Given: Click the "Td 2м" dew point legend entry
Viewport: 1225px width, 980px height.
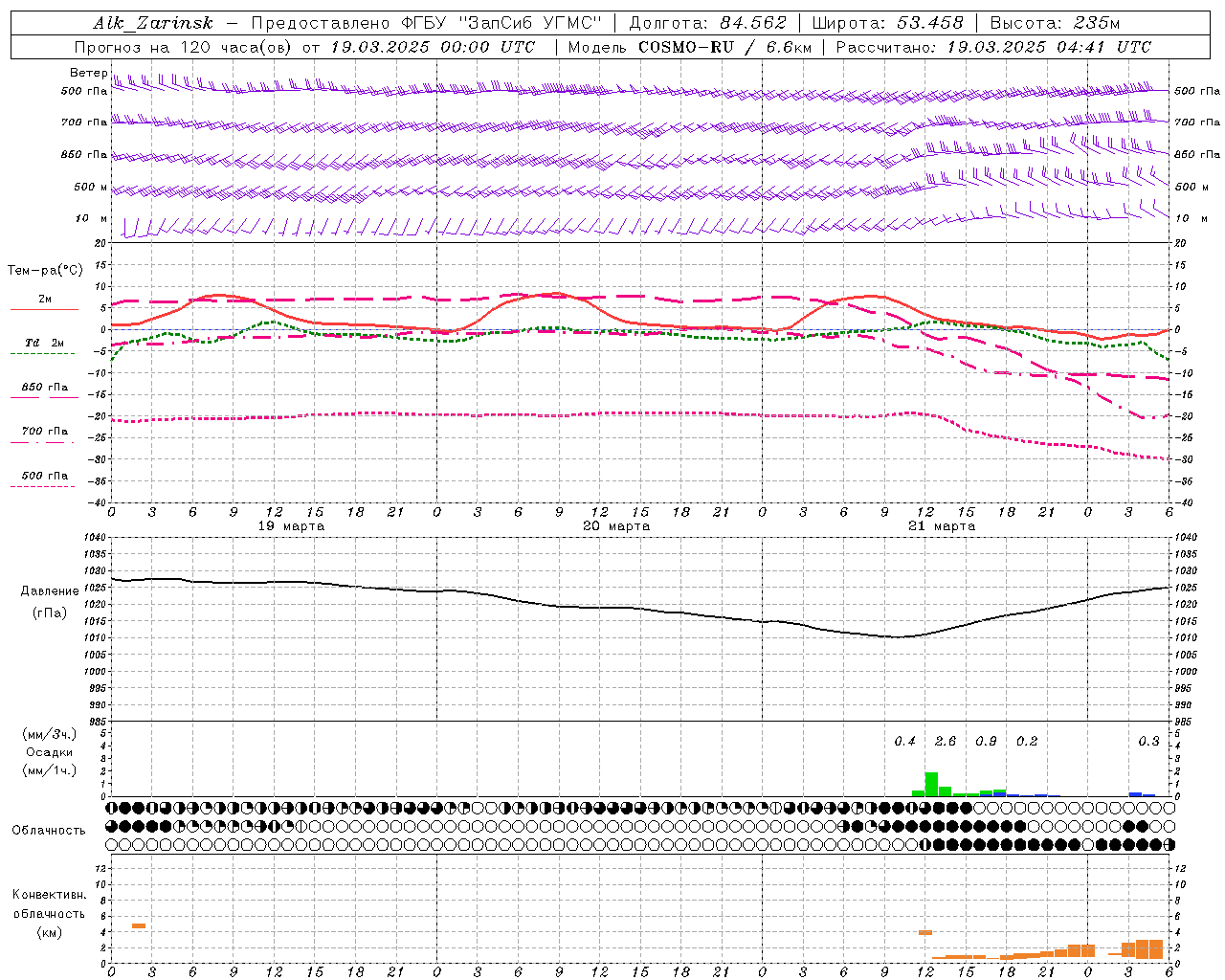Looking at the screenshot, I should [x=45, y=343].
